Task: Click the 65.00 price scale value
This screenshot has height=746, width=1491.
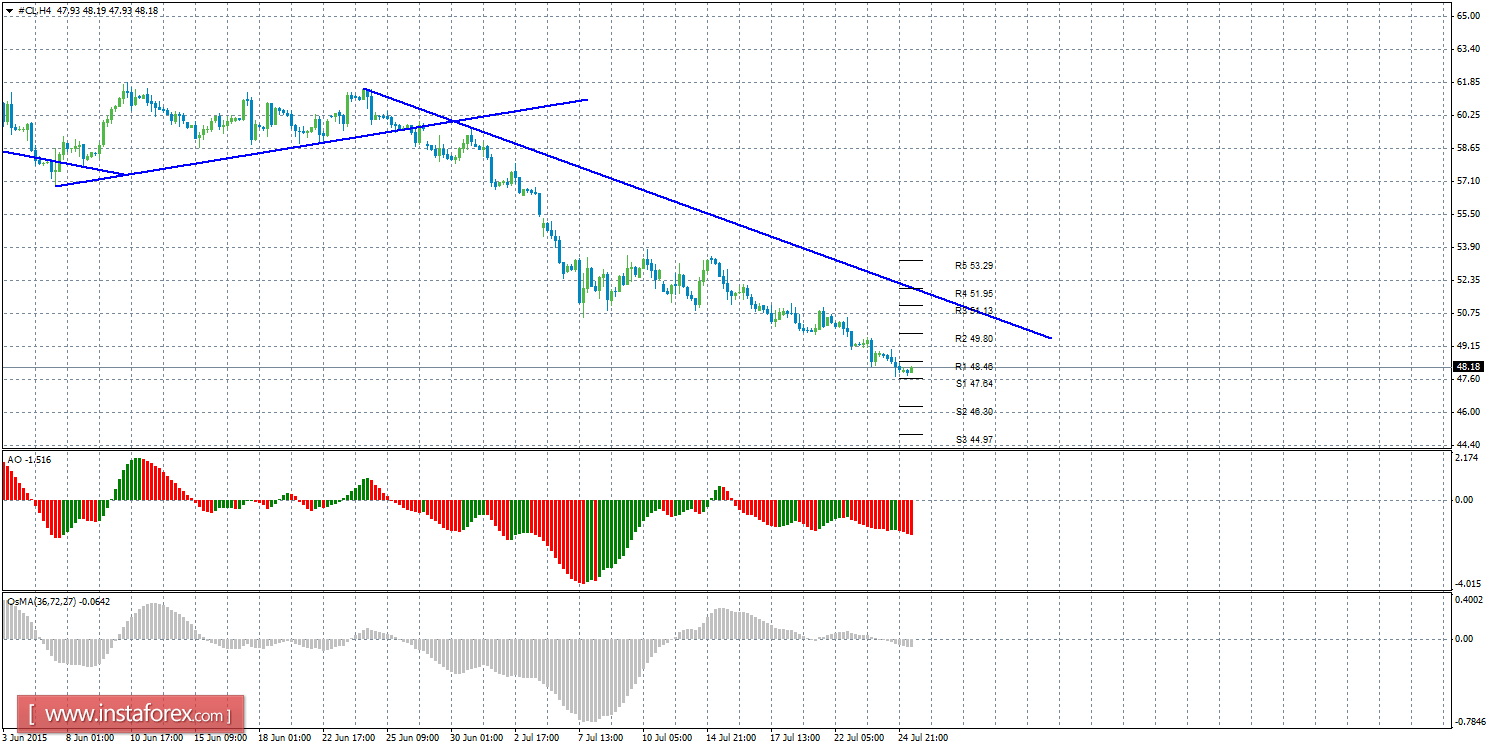Action: 1468,16
